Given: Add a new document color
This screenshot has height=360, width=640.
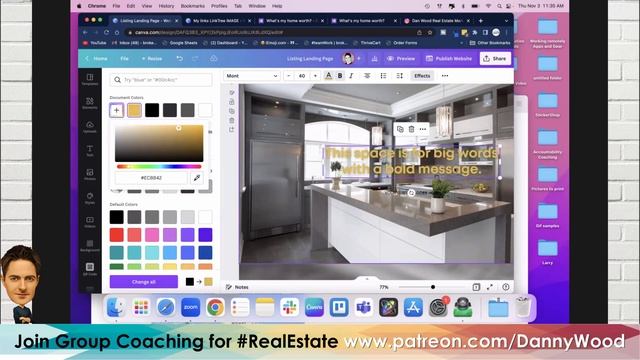Looking at the screenshot, I should (x=116, y=110).
